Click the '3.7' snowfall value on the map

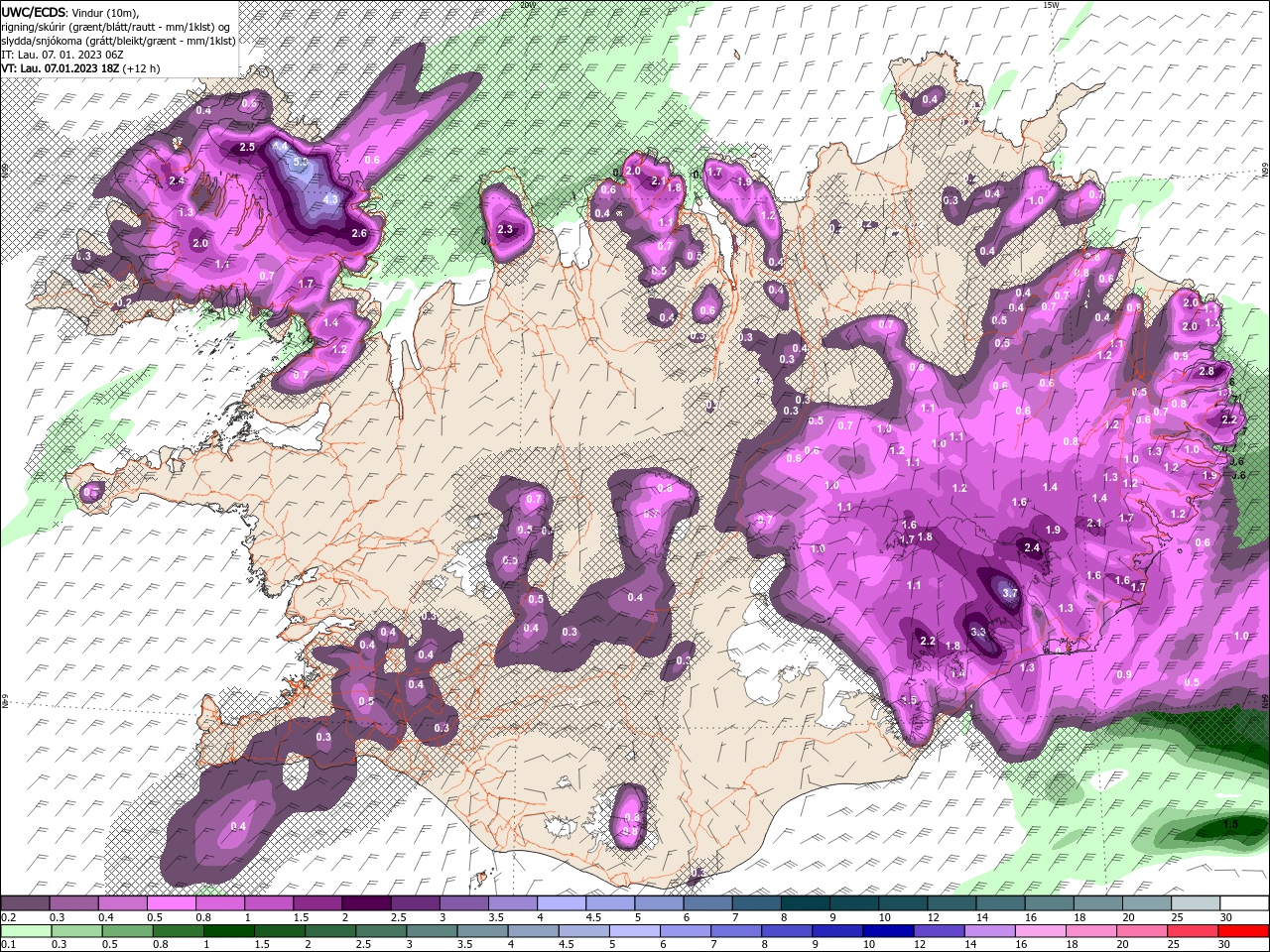tap(1010, 593)
